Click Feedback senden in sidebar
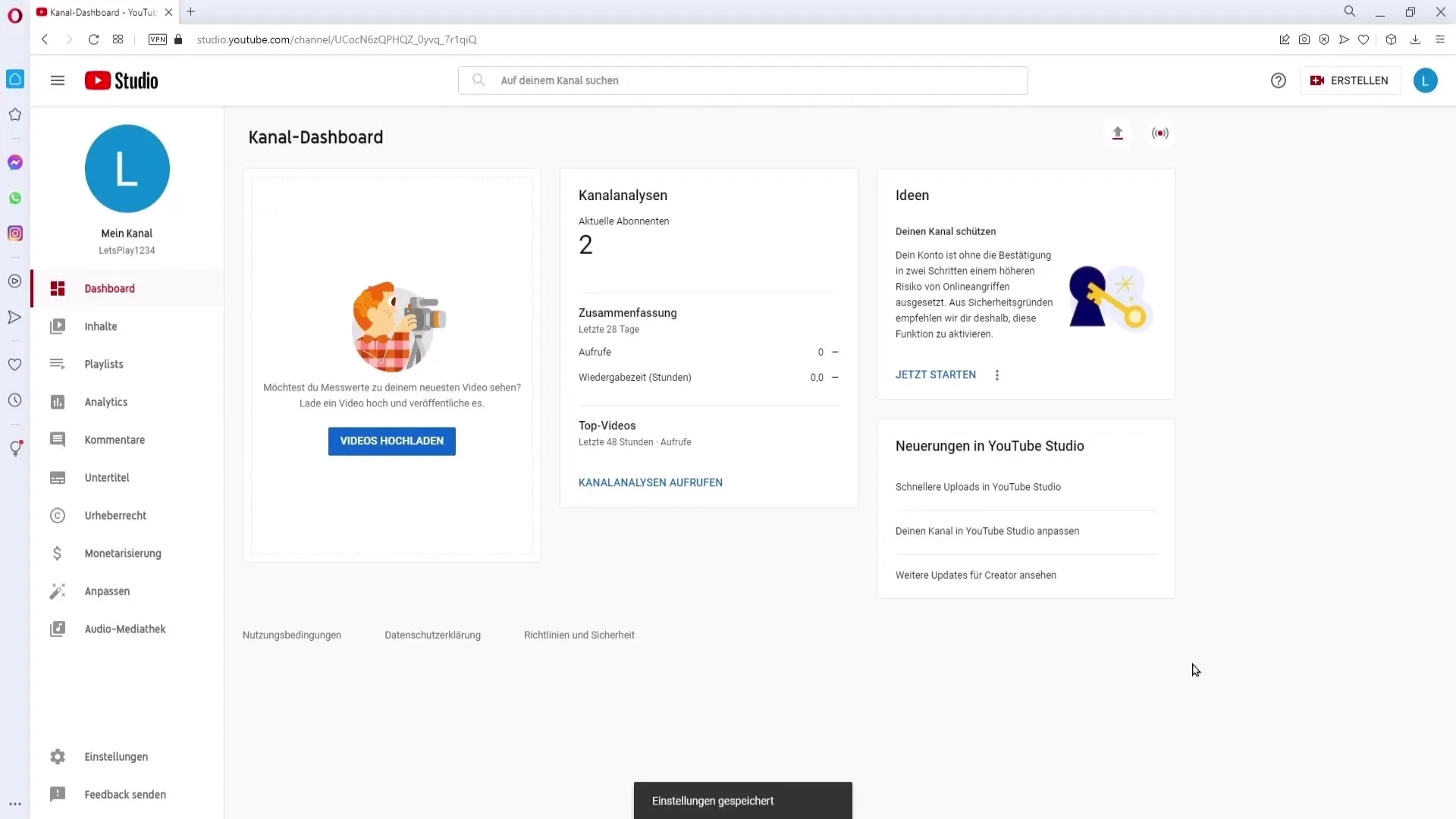 [125, 794]
